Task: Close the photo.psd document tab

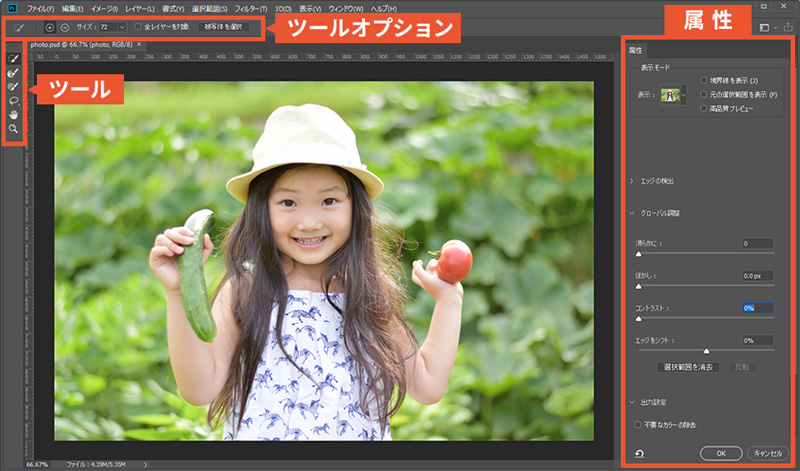Action: coord(139,45)
